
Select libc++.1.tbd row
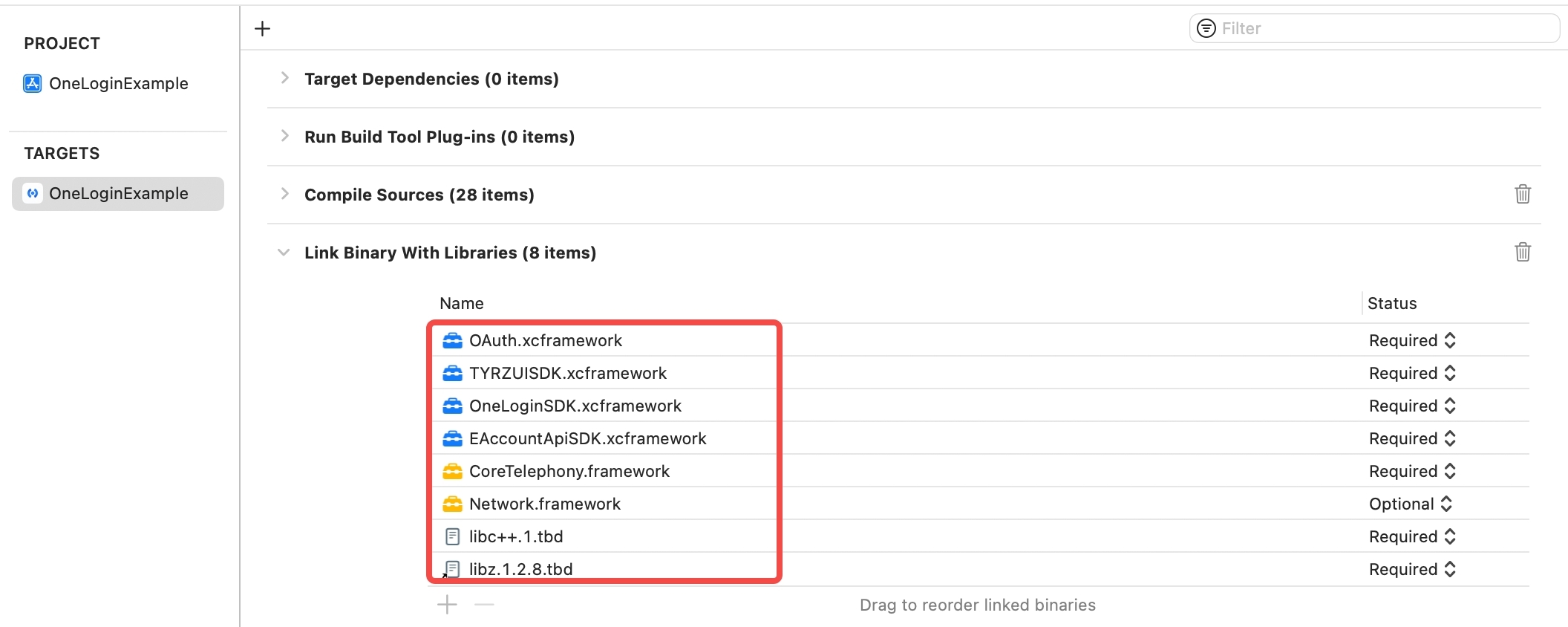coord(979,536)
